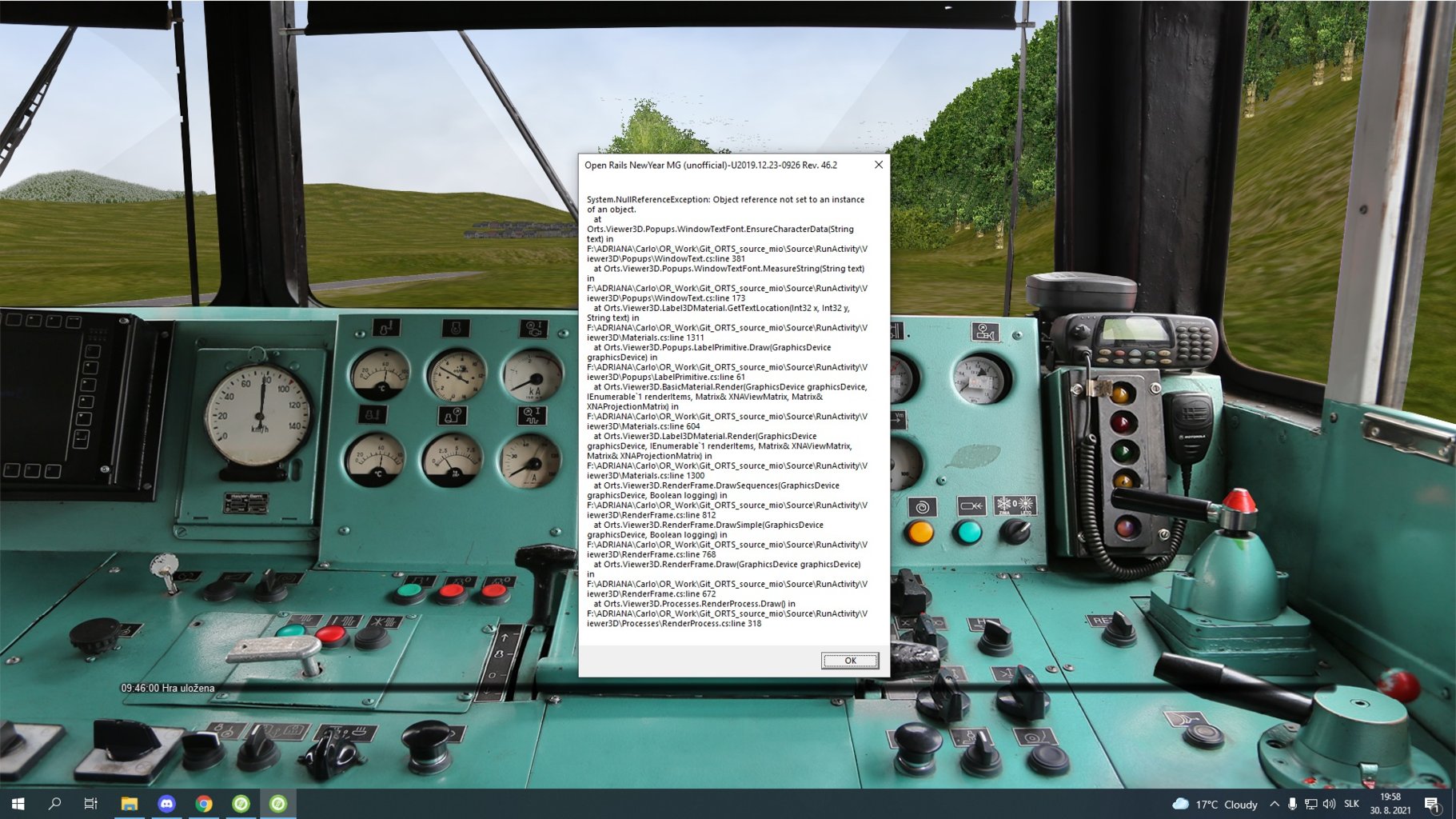
Task: Switch the SLK input language indicator
Action: point(1352,805)
